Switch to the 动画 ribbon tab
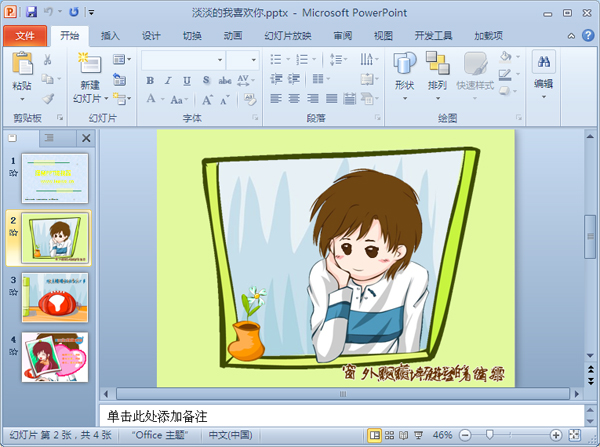Image resolution: width=600 pixels, height=447 pixels. (233, 36)
